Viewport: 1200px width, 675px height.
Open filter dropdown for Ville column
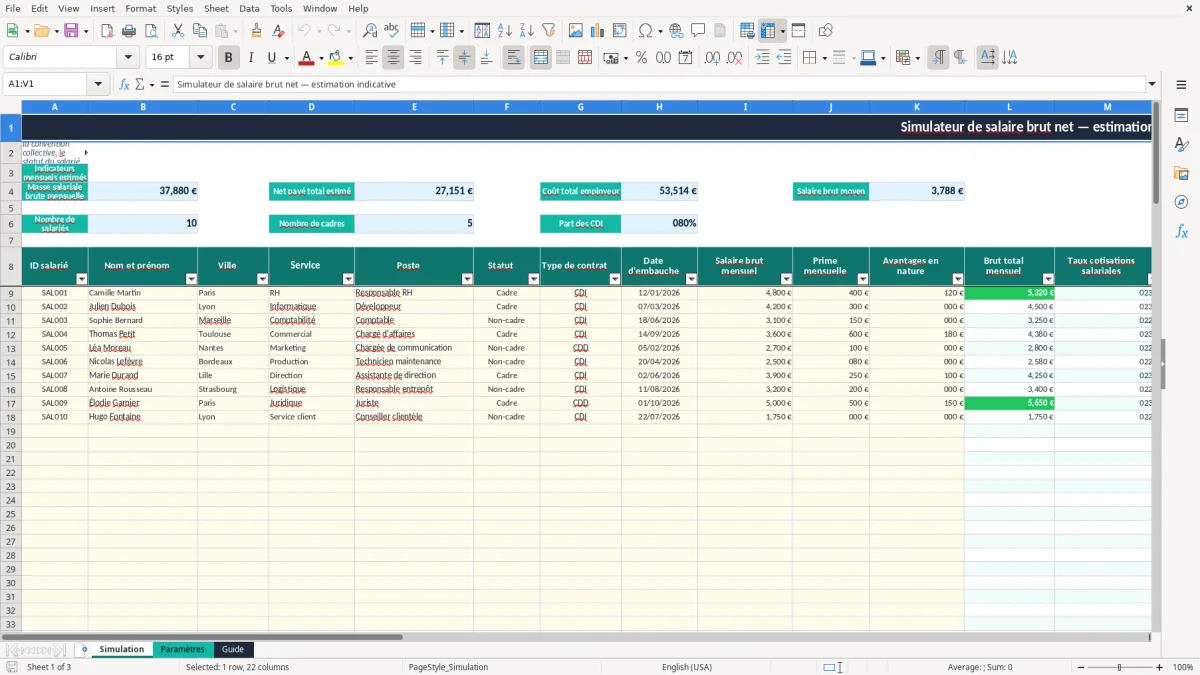(262, 279)
